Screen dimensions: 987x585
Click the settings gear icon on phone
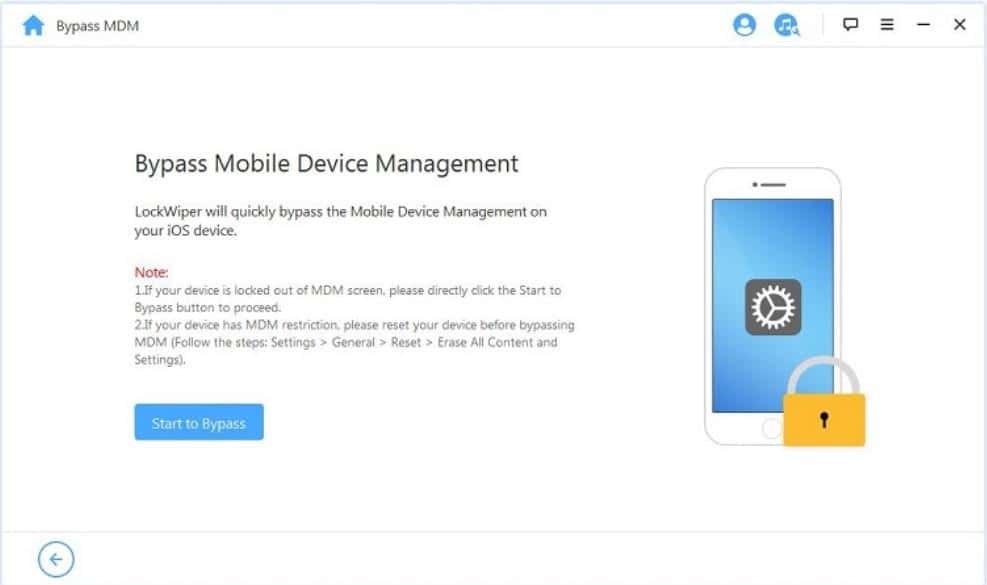click(773, 307)
